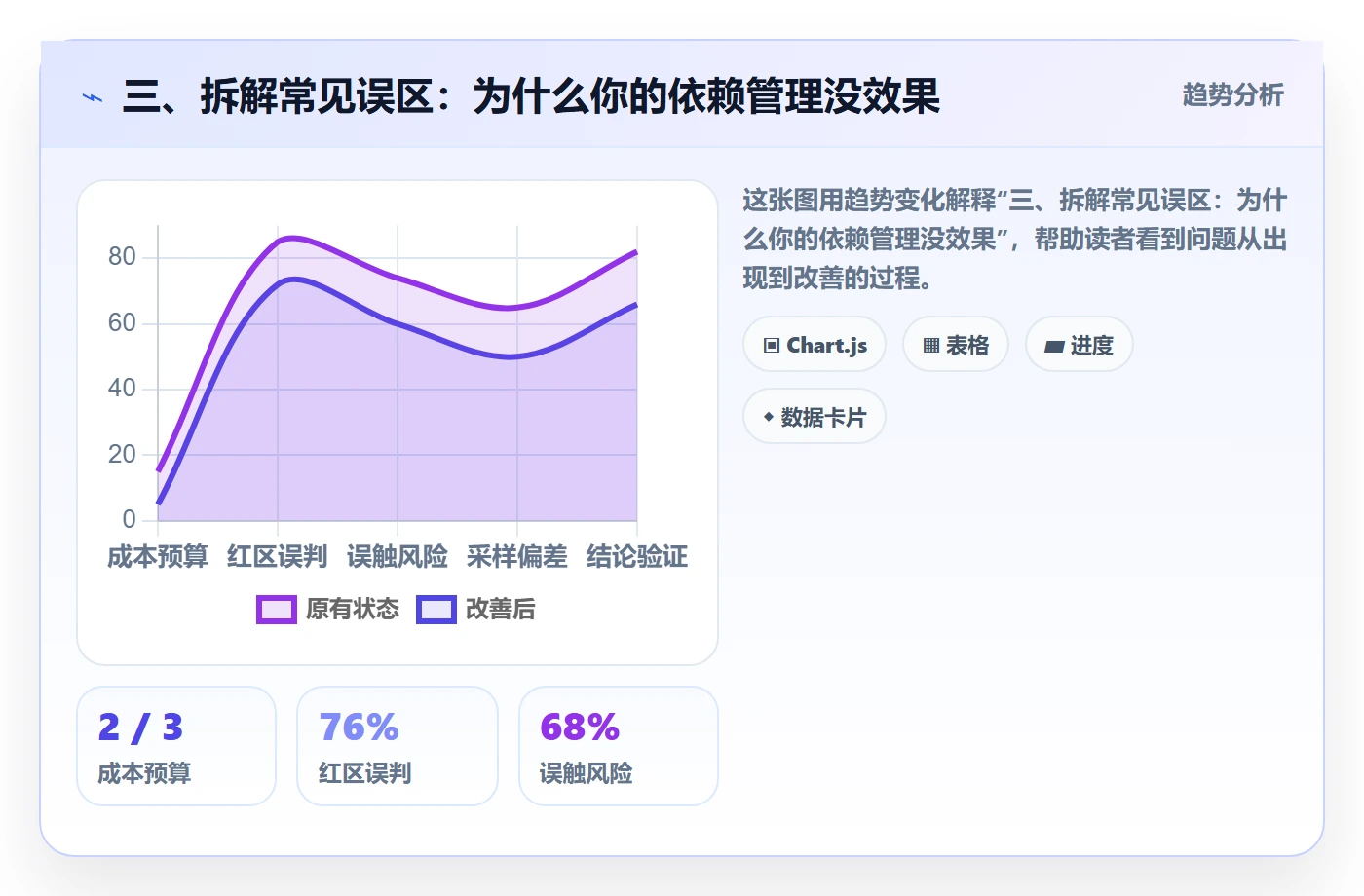This screenshot has height=896, width=1364.
Task: Click the diamond icon in the 数据卡片 chip
Action: pyautogui.click(x=769, y=417)
